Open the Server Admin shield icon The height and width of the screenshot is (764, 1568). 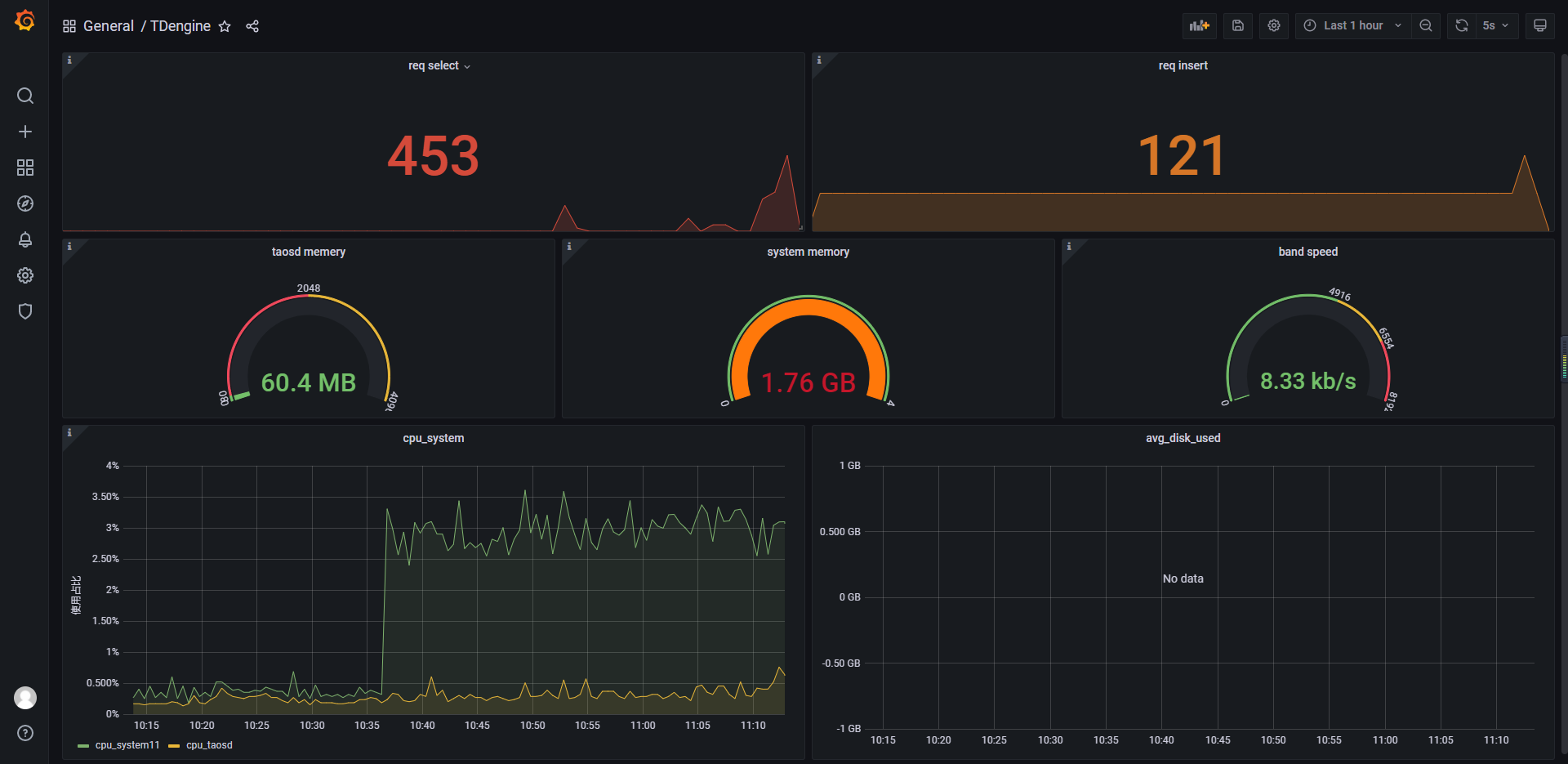coord(25,311)
